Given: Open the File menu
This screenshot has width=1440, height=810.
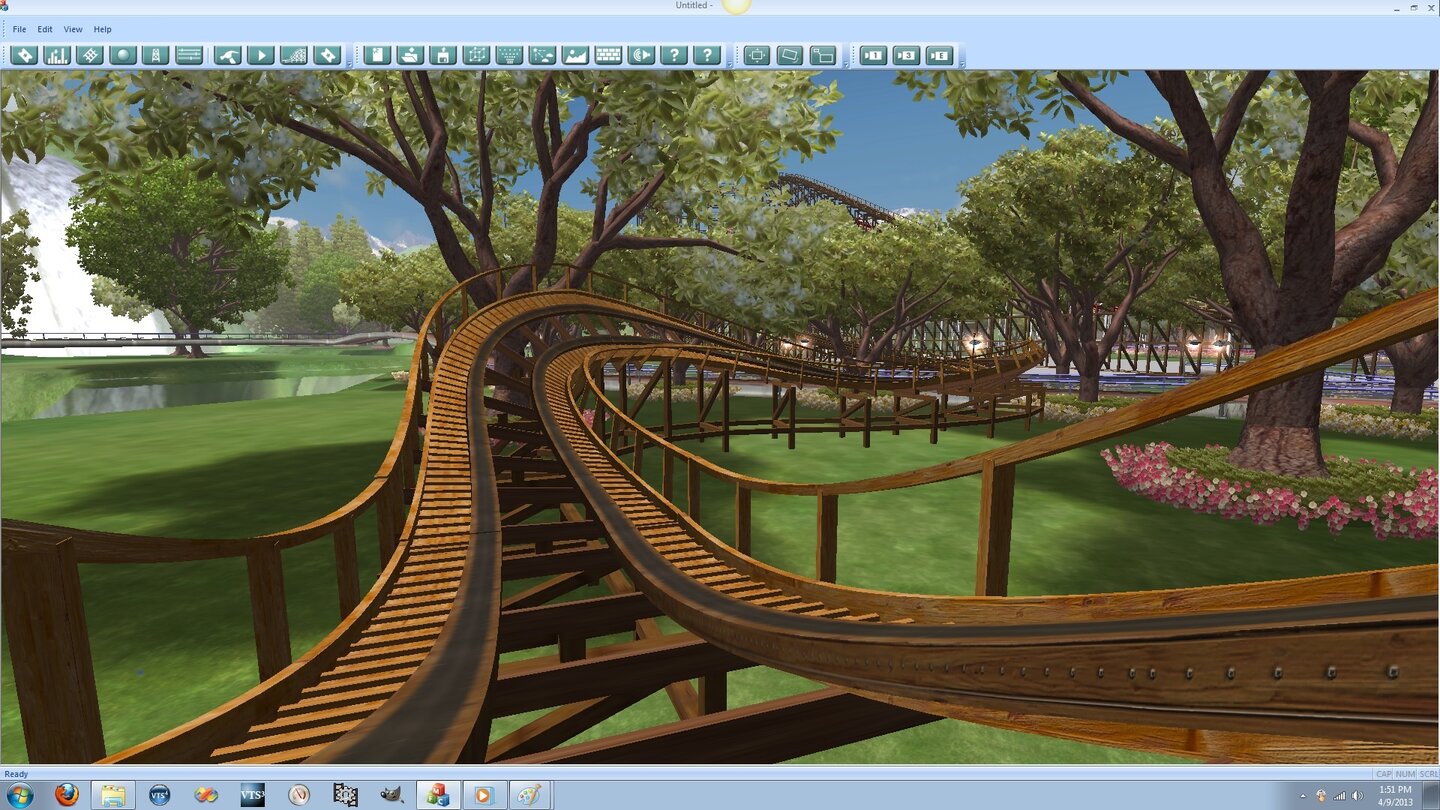Looking at the screenshot, I should pos(19,29).
